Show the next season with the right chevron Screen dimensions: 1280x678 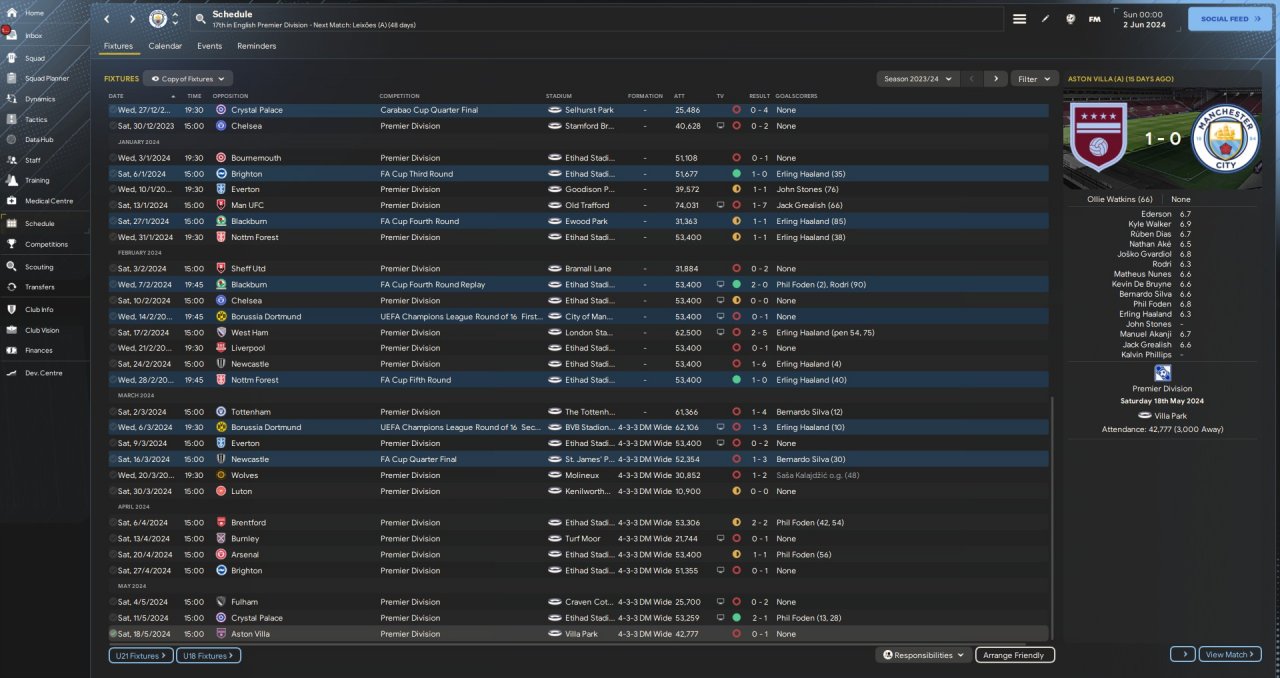(994, 78)
